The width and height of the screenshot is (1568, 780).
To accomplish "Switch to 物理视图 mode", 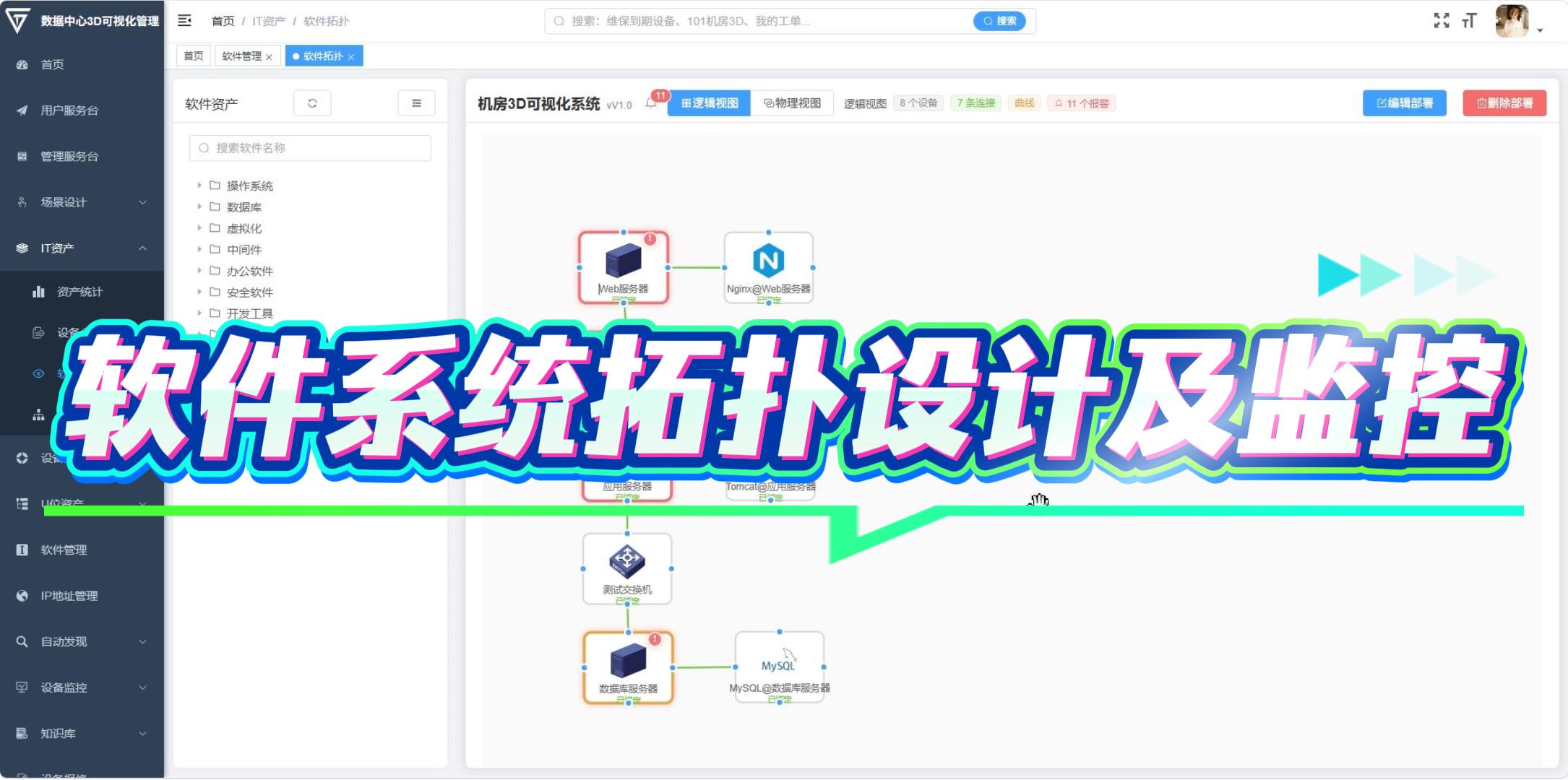I will click(x=793, y=103).
